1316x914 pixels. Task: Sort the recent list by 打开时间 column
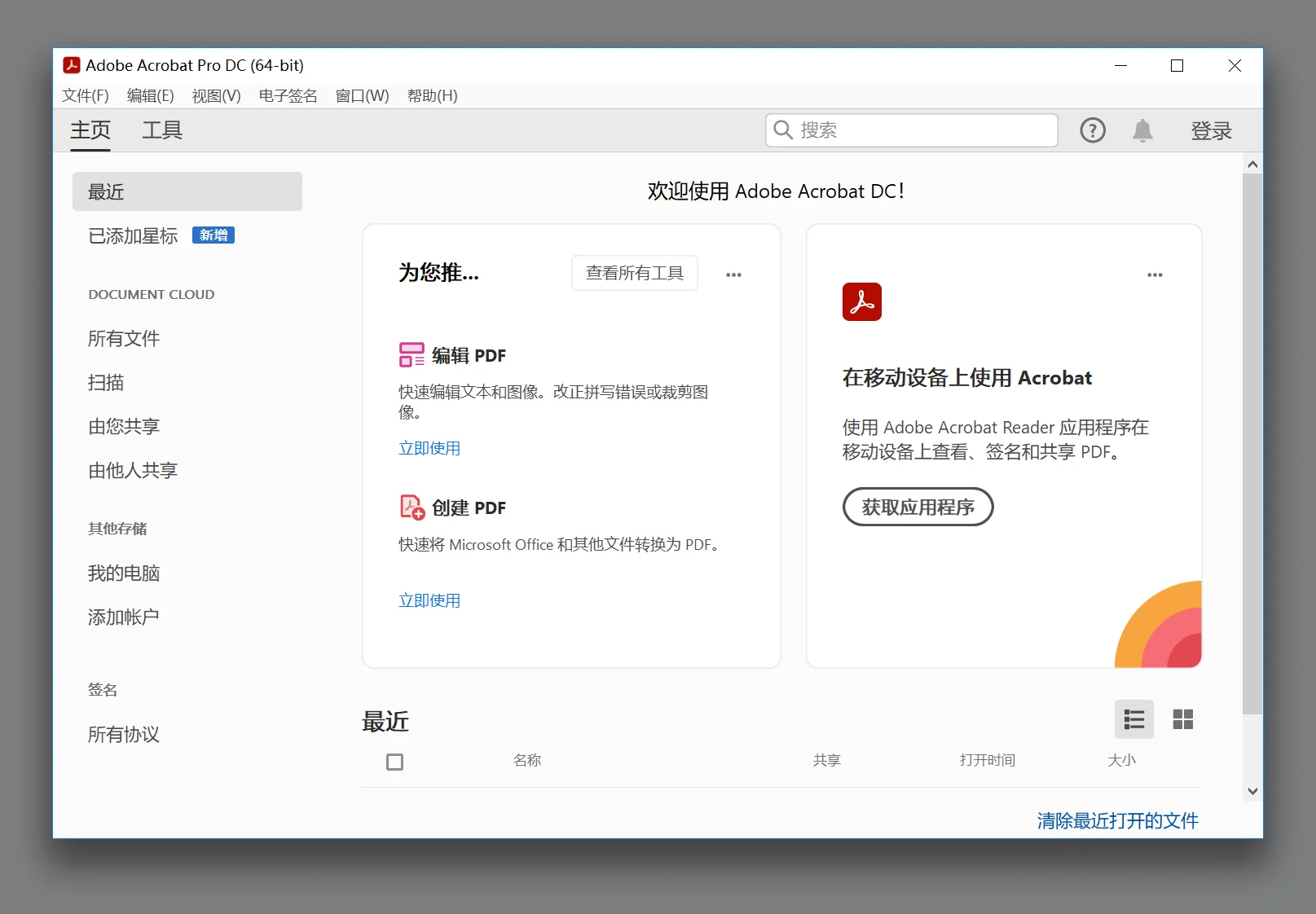click(988, 760)
